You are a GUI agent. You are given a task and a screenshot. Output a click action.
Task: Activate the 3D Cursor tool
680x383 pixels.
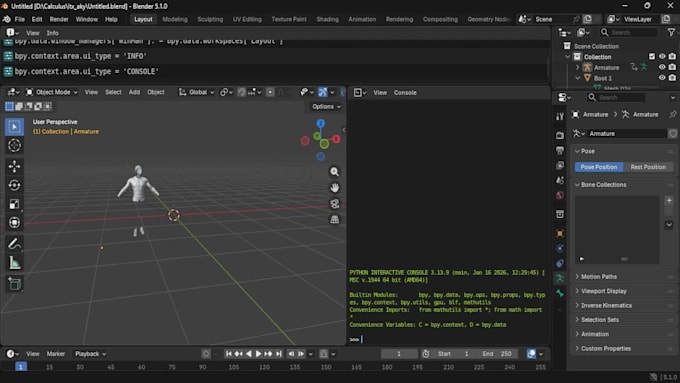pos(14,145)
